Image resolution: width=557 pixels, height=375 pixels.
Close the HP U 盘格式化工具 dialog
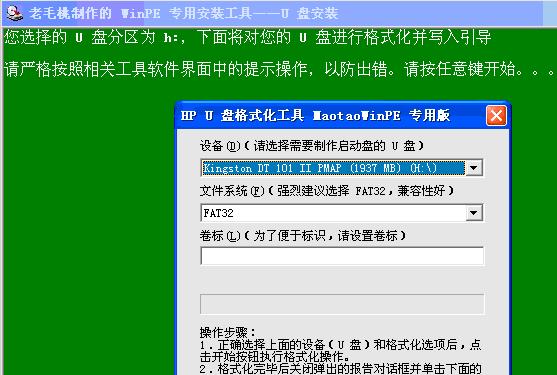pos(496,115)
